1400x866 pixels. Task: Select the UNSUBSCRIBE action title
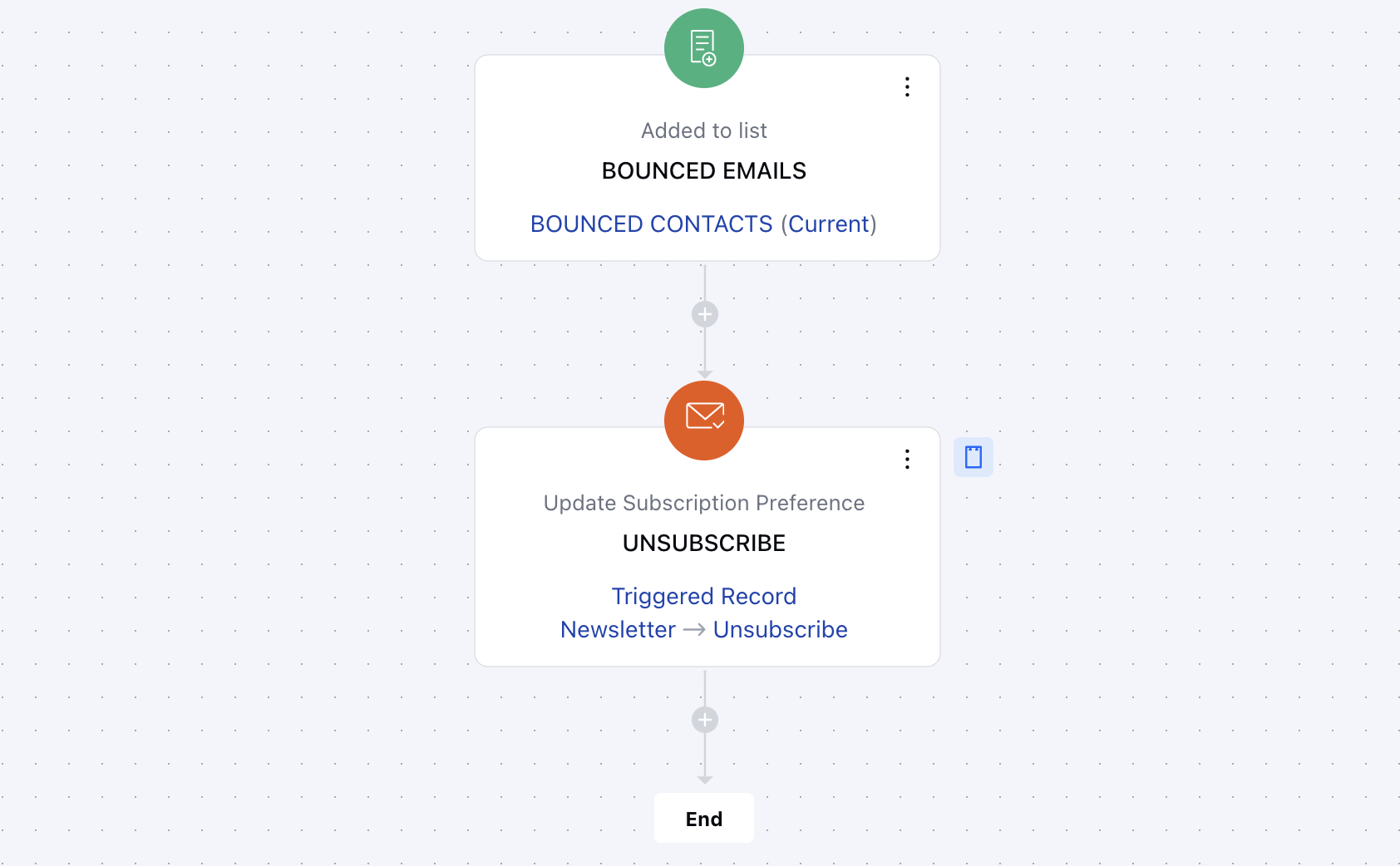704,544
